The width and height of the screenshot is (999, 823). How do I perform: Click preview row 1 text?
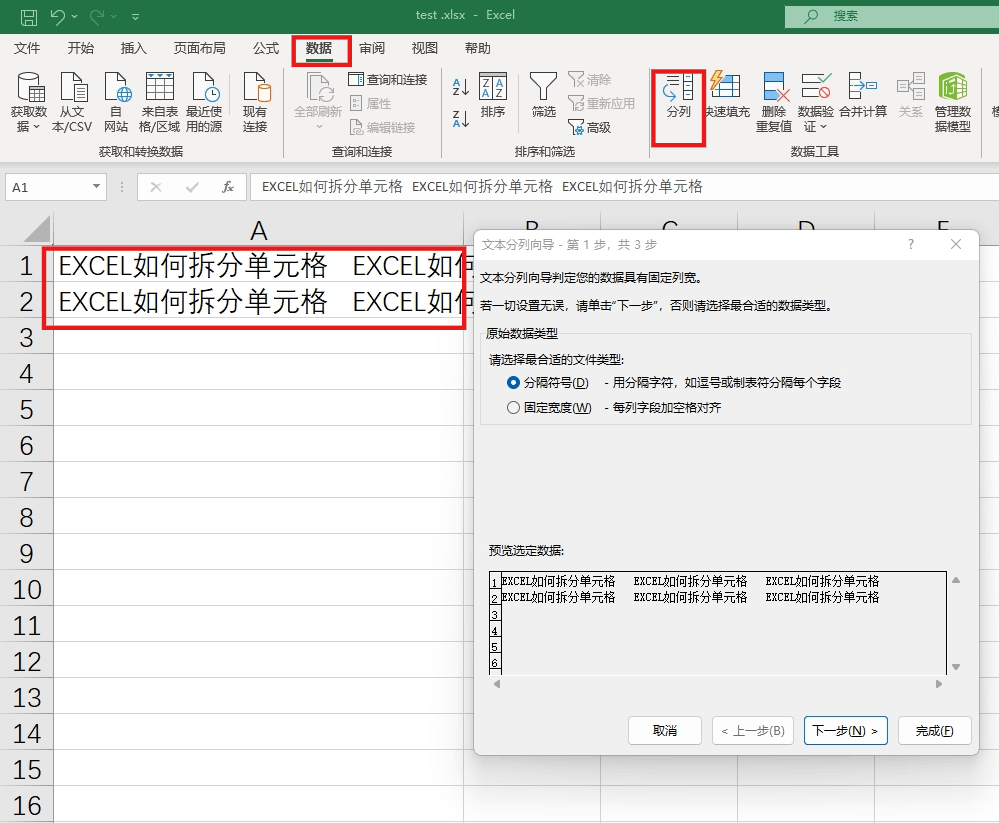(x=690, y=581)
